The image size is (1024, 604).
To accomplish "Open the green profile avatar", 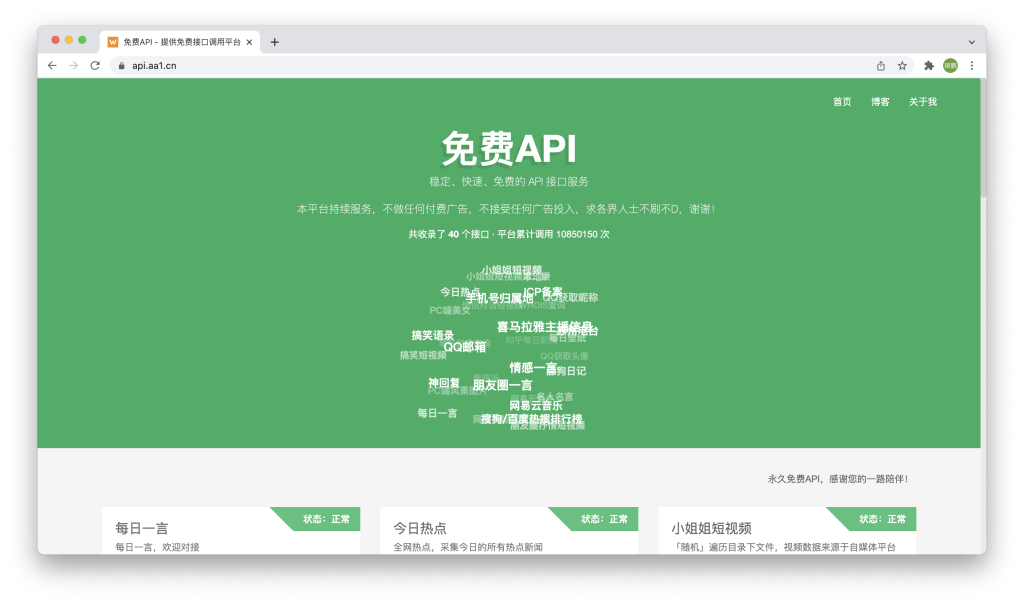I will coord(950,65).
